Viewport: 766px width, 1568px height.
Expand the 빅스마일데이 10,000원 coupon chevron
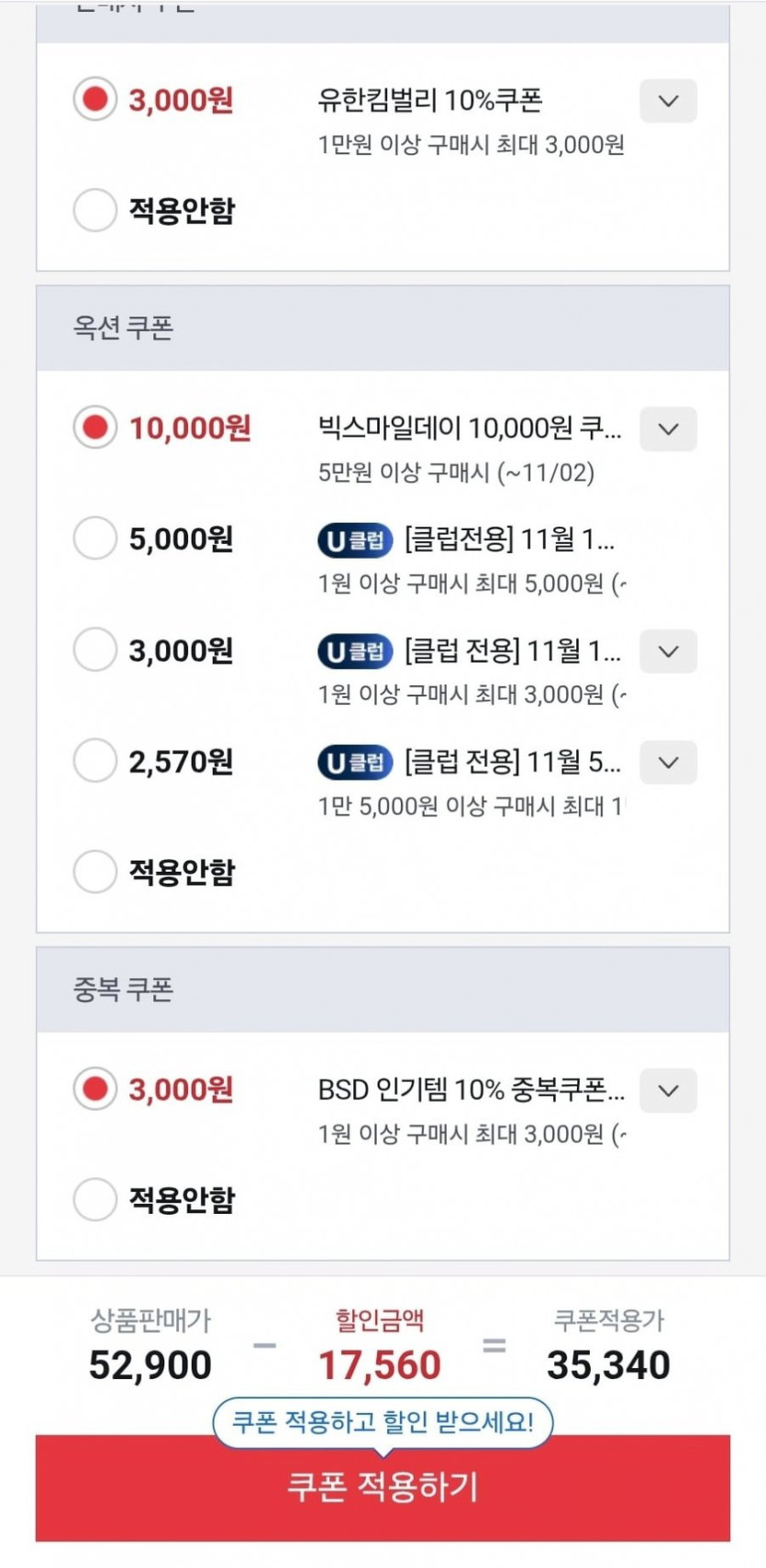click(668, 429)
